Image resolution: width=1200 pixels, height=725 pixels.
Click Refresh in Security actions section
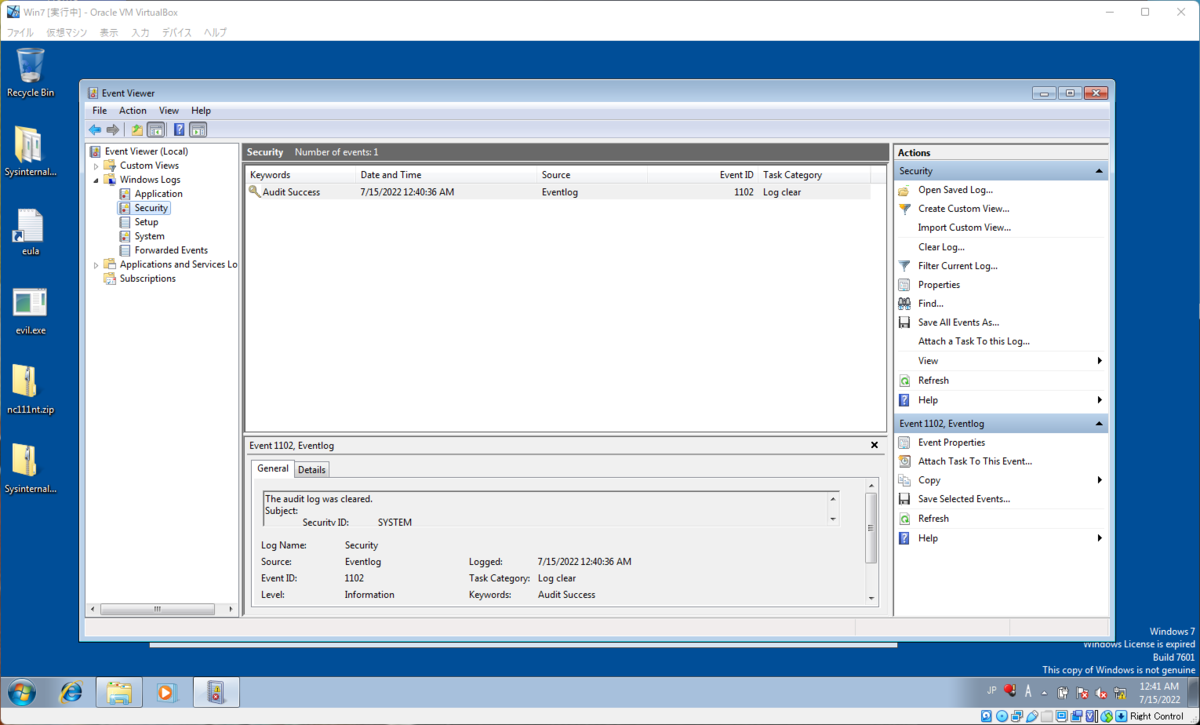pos(933,381)
